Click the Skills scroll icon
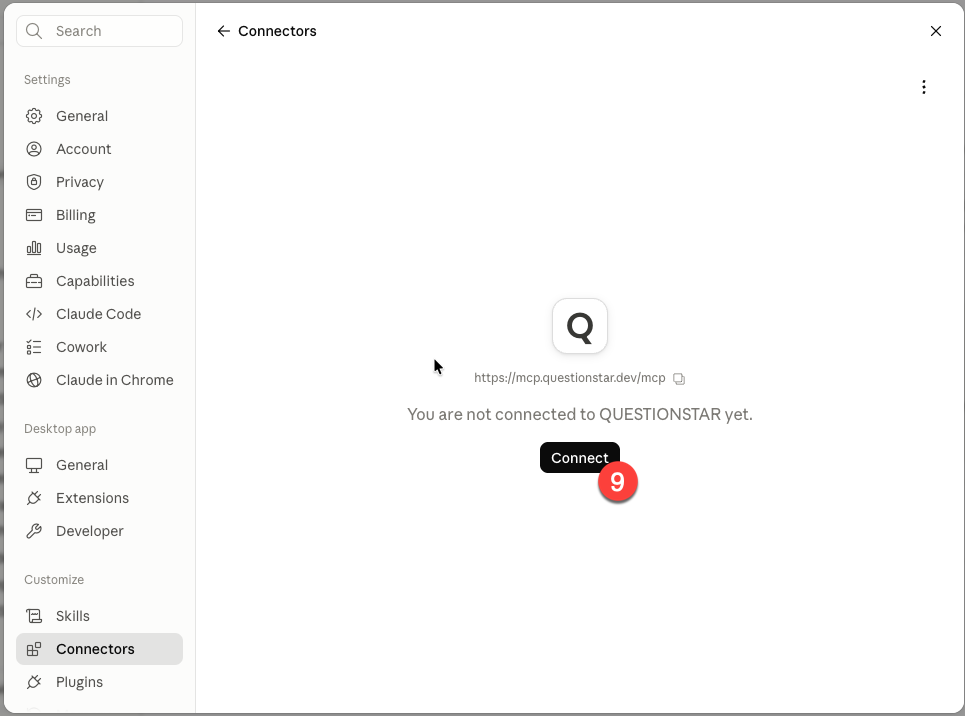This screenshot has height=716, width=965. click(34, 616)
